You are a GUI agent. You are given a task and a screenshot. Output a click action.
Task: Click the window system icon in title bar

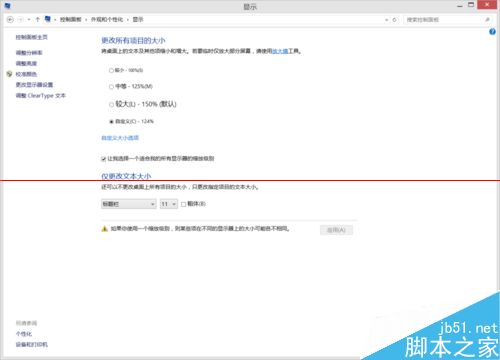tap(7, 6)
